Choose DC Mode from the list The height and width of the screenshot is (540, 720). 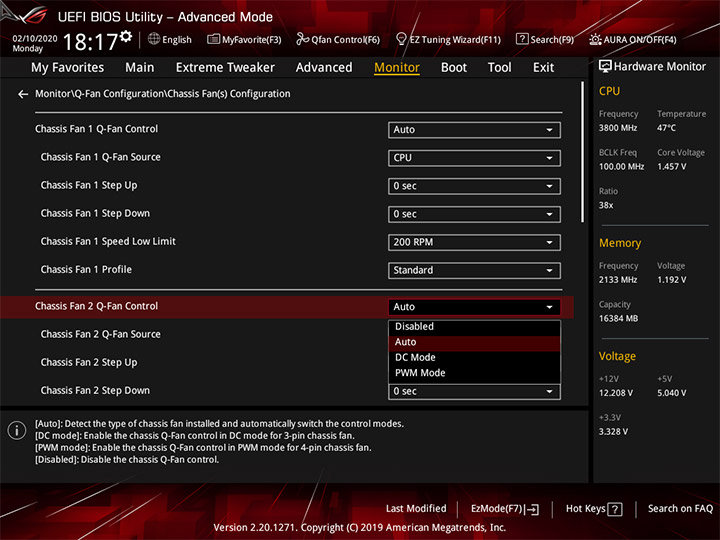pyautogui.click(x=474, y=358)
